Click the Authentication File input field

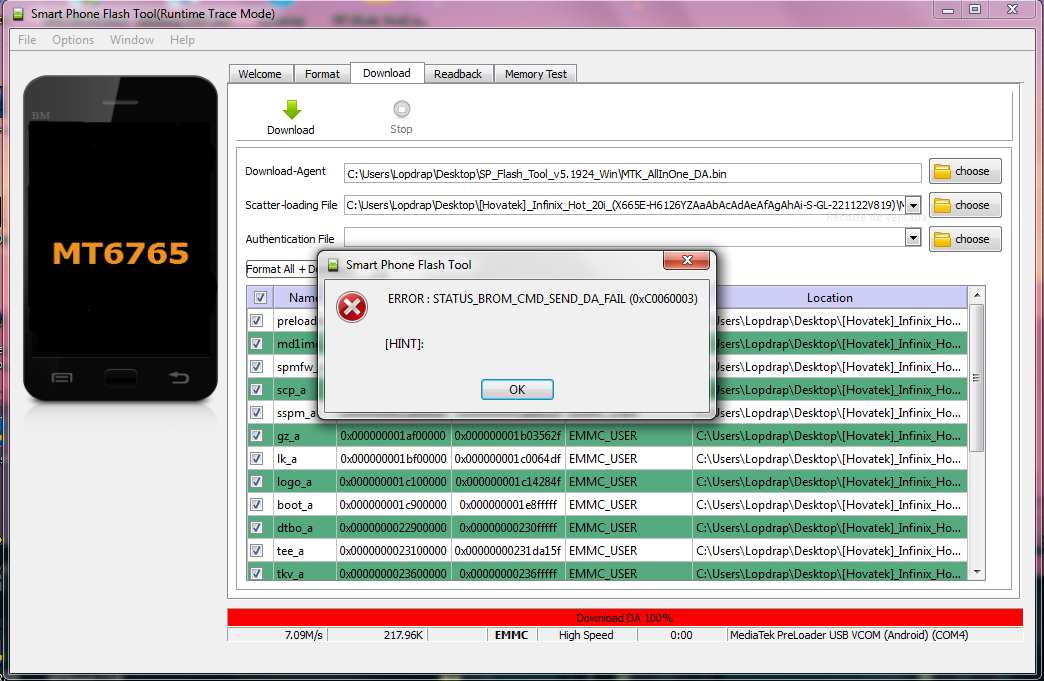click(x=625, y=237)
